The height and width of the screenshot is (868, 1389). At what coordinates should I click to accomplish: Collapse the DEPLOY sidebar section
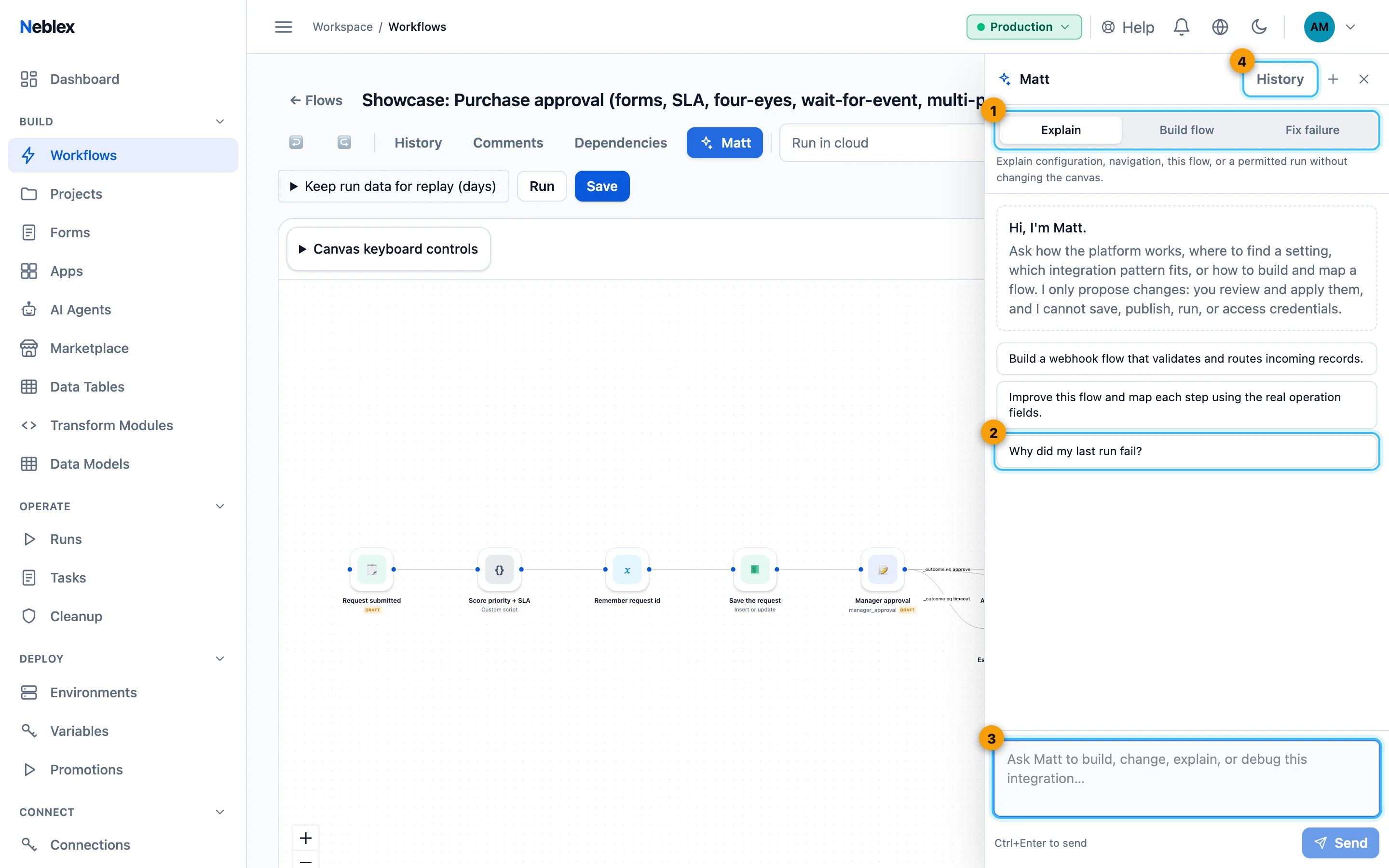220,658
